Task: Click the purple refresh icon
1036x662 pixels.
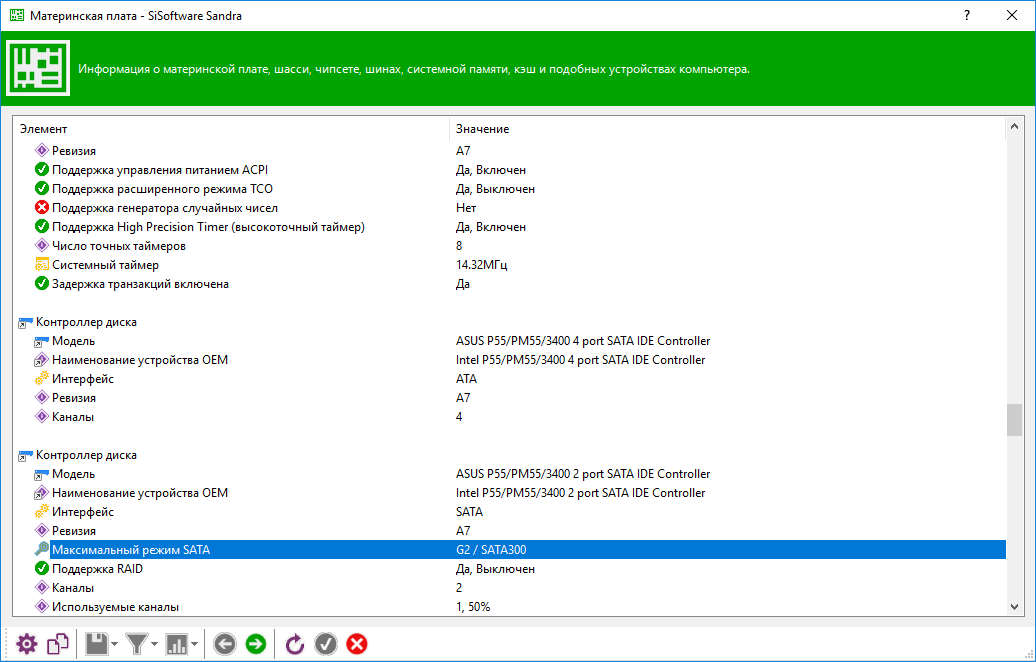Action: [x=295, y=644]
